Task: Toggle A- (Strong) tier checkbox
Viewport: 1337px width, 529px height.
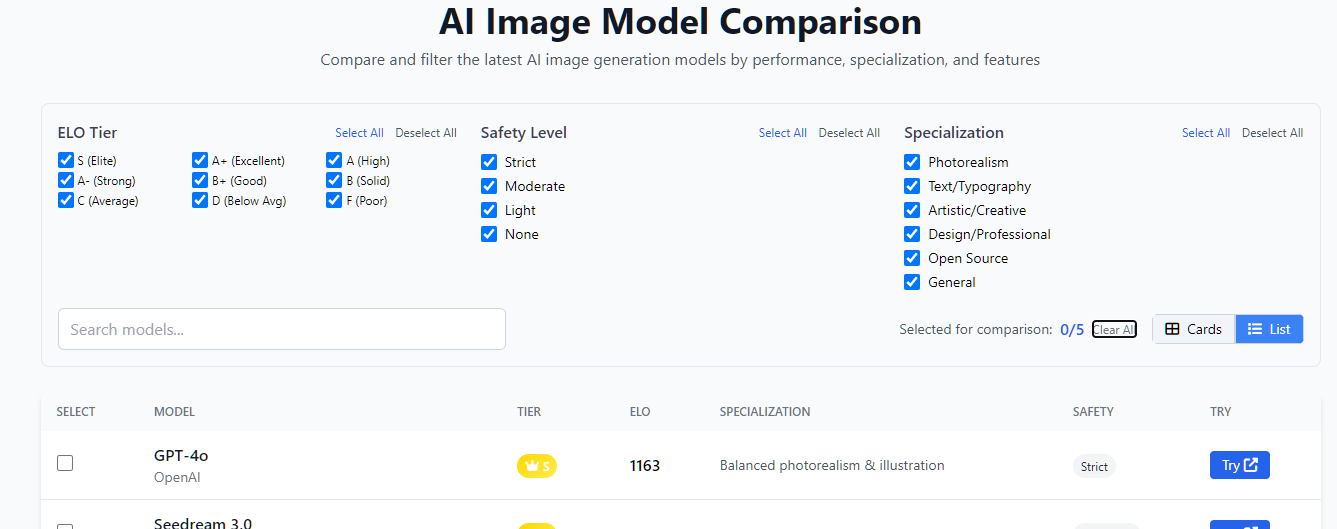Action: point(66,180)
